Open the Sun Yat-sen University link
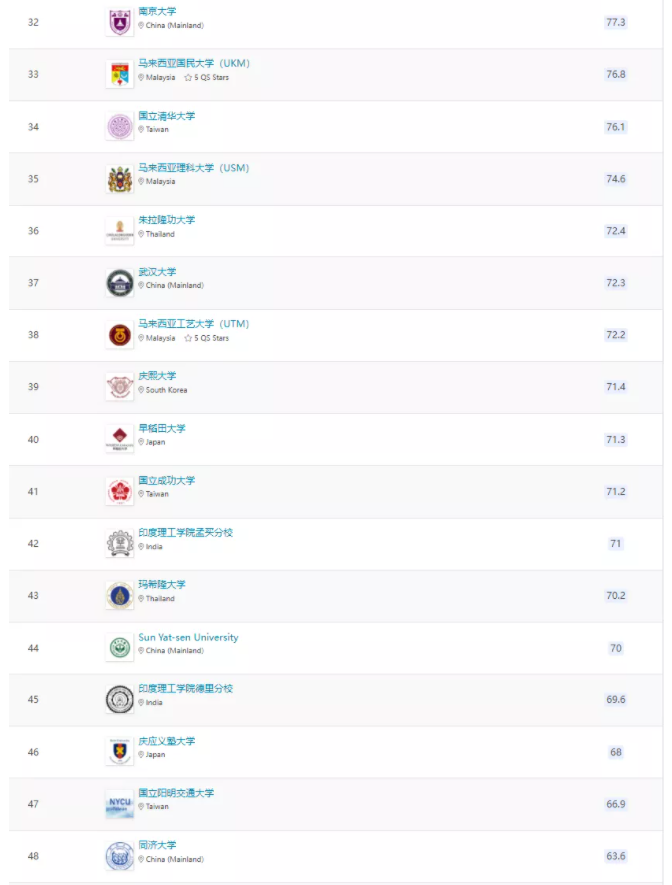672x885 pixels. pos(188,637)
